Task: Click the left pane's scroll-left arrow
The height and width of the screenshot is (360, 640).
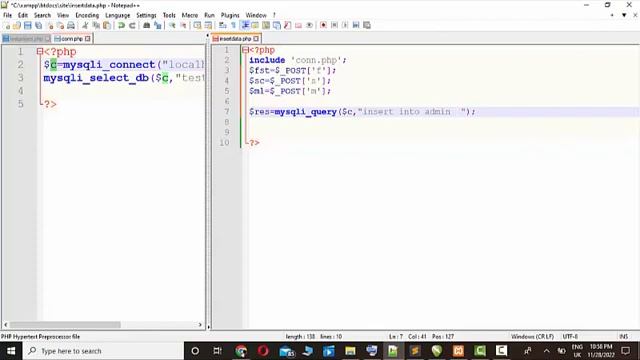Action: point(6,325)
